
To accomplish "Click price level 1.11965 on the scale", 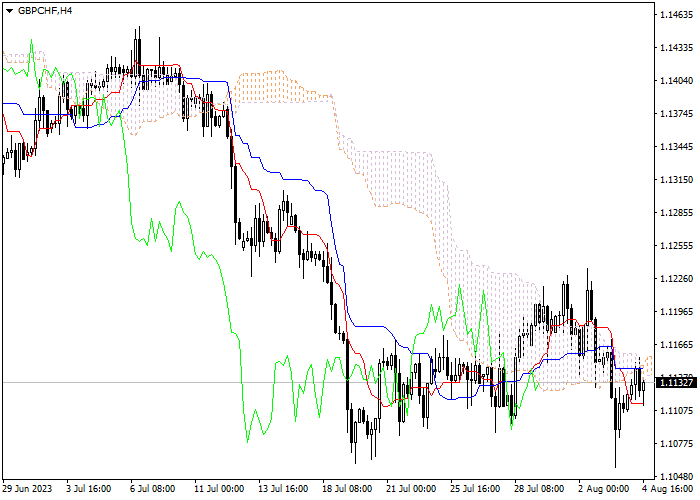I will point(676,312).
